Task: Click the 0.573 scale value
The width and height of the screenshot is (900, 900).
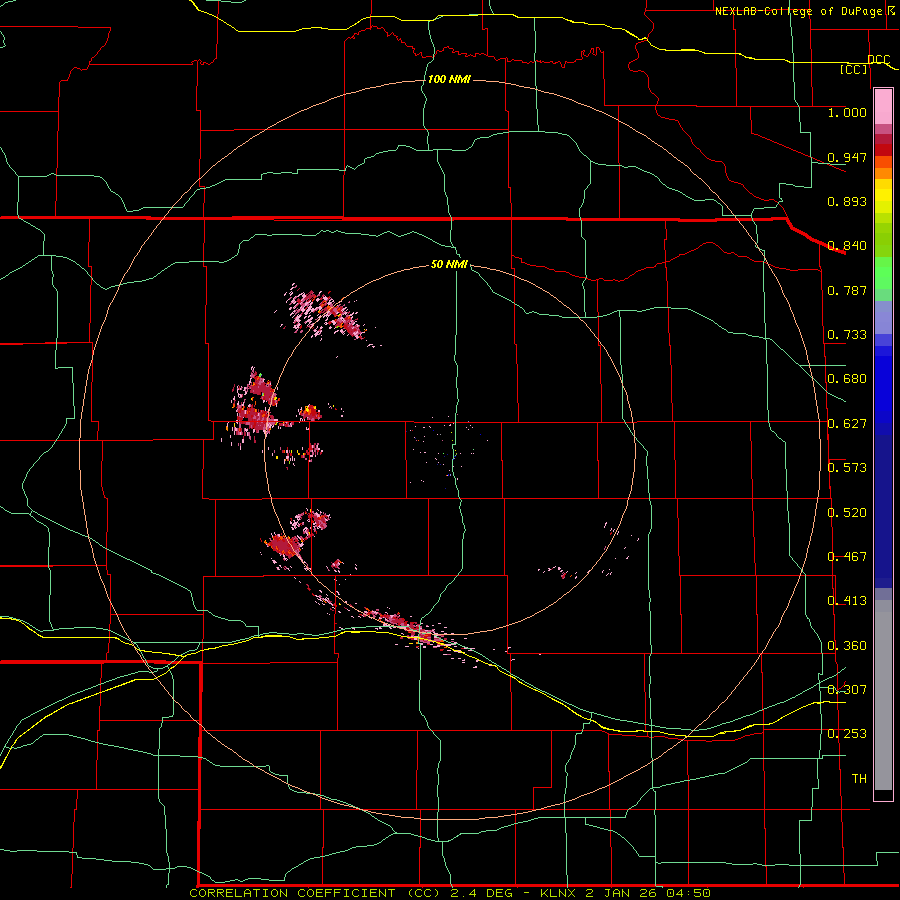Action: click(847, 468)
